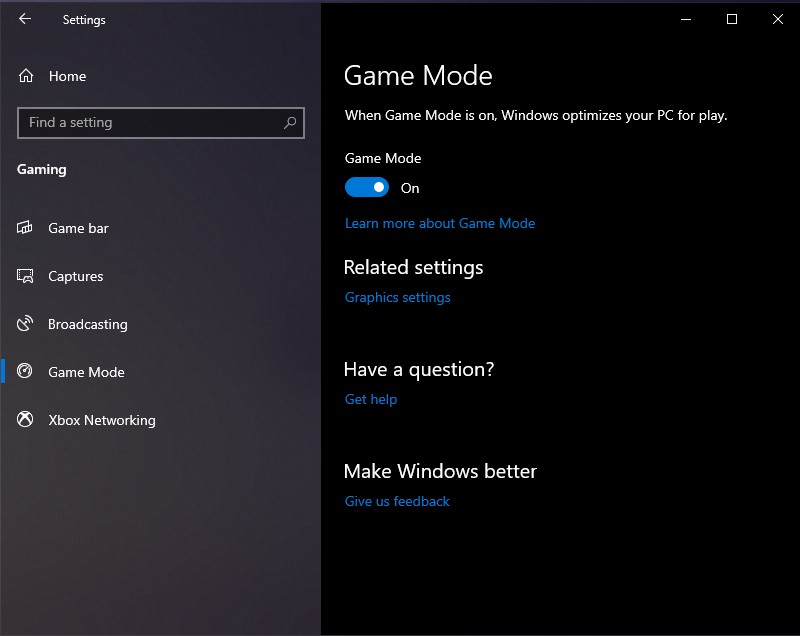Select the Game bar sidebar icon
Screen dimensions: 800x636
(26, 228)
